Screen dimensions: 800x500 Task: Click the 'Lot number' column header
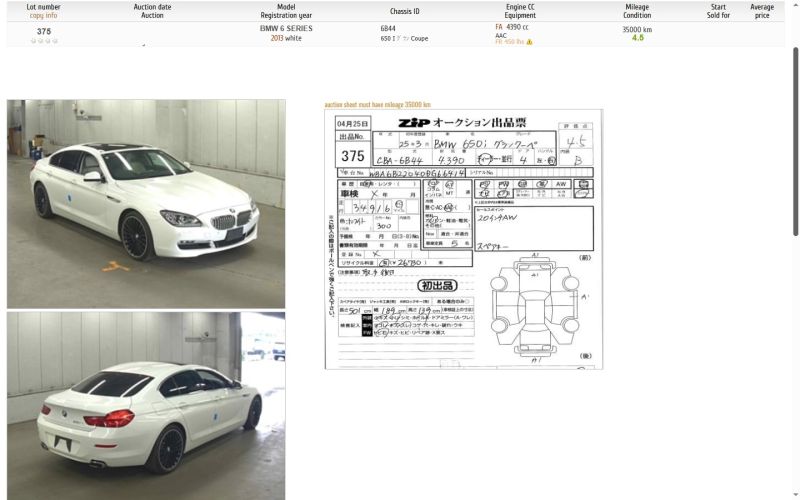click(43, 7)
